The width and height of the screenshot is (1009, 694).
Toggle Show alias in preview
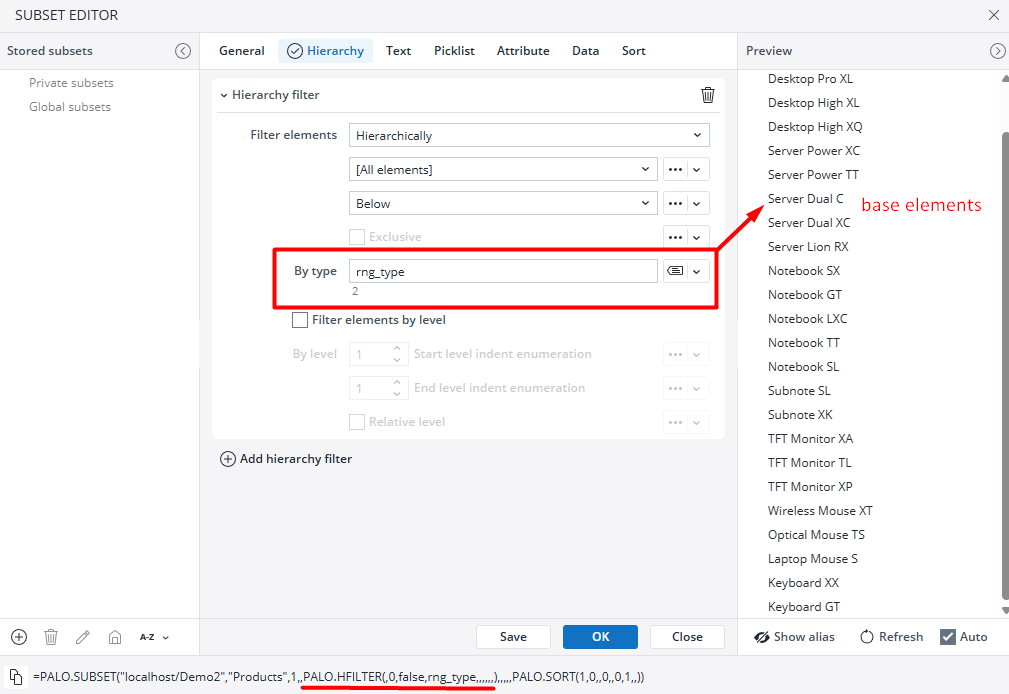tap(762, 637)
